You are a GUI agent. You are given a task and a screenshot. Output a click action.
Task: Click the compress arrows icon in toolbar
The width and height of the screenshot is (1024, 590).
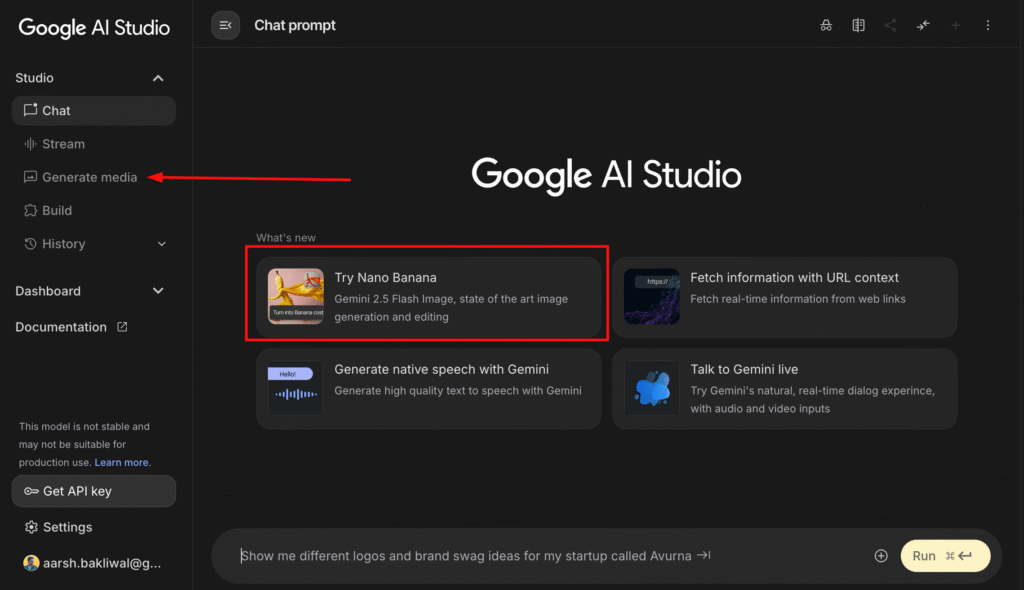922,25
